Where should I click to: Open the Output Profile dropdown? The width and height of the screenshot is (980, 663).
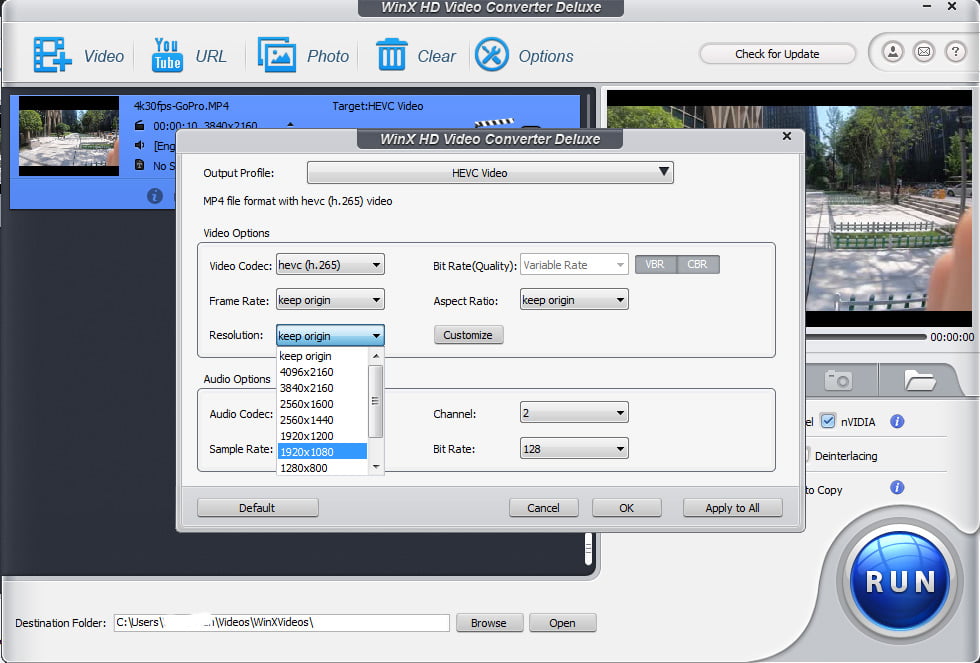pyautogui.click(x=490, y=172)
